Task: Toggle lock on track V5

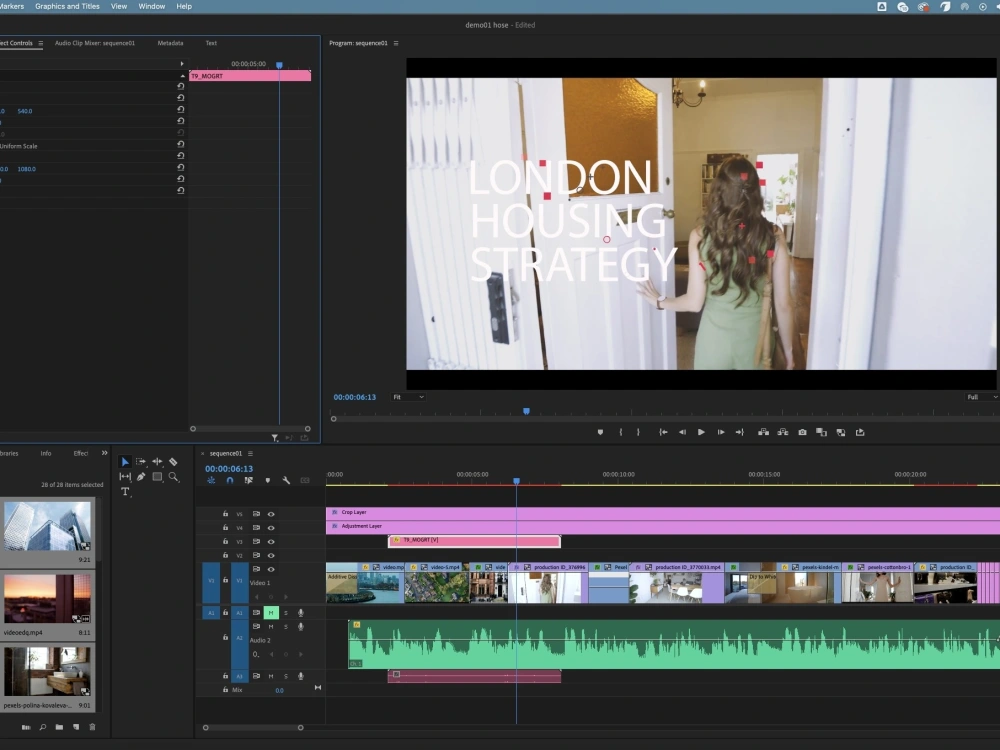Action: (x=225, y=514)
